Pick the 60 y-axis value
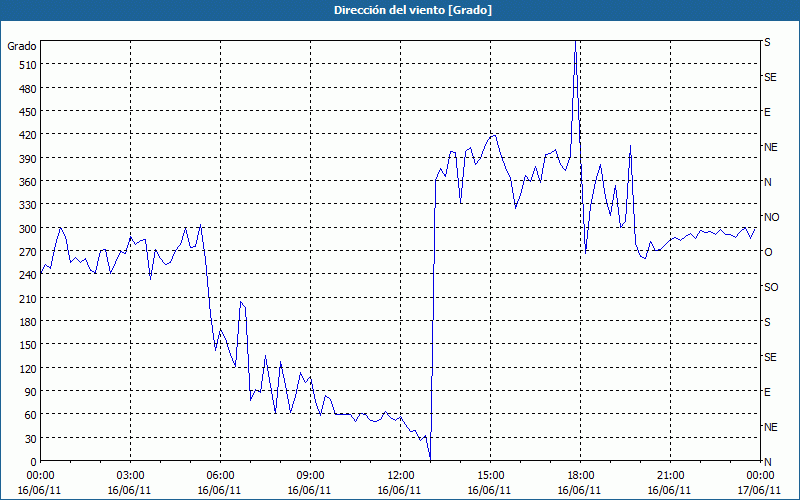Viewport: 800px width, 500px height. 31,415
